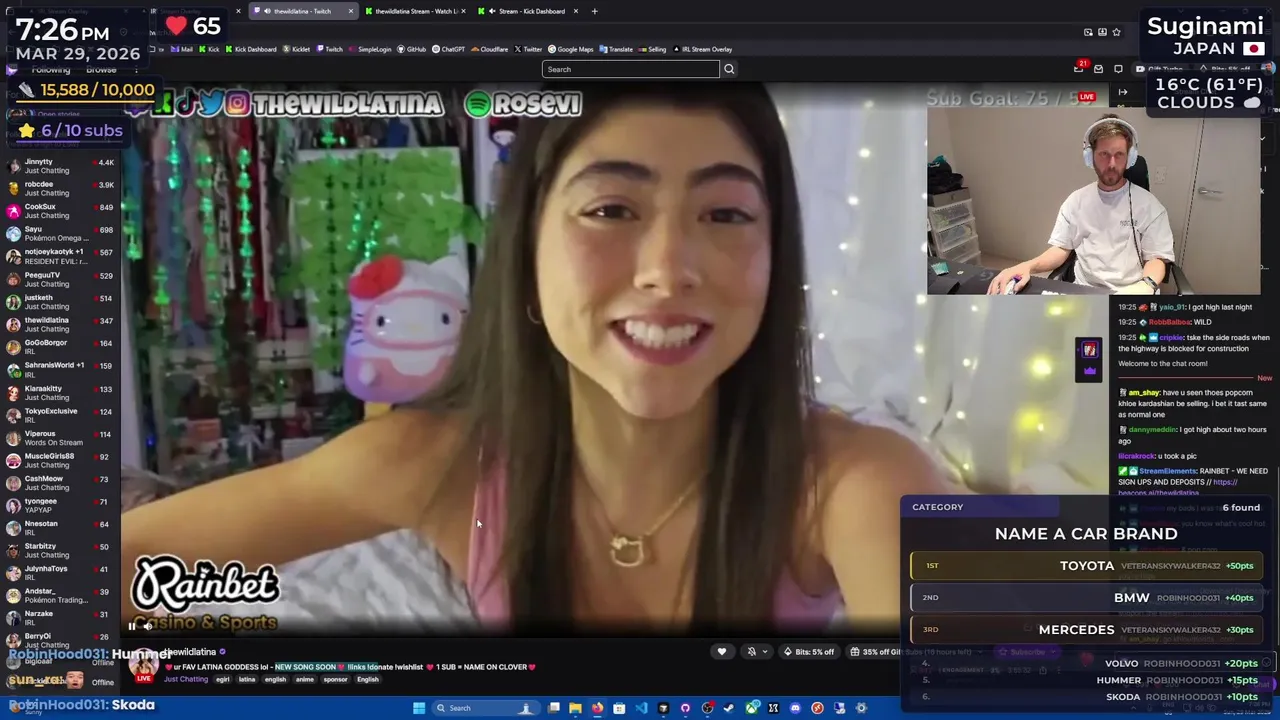Follow the channel with heart button
1280x720 pixels.
721,652
